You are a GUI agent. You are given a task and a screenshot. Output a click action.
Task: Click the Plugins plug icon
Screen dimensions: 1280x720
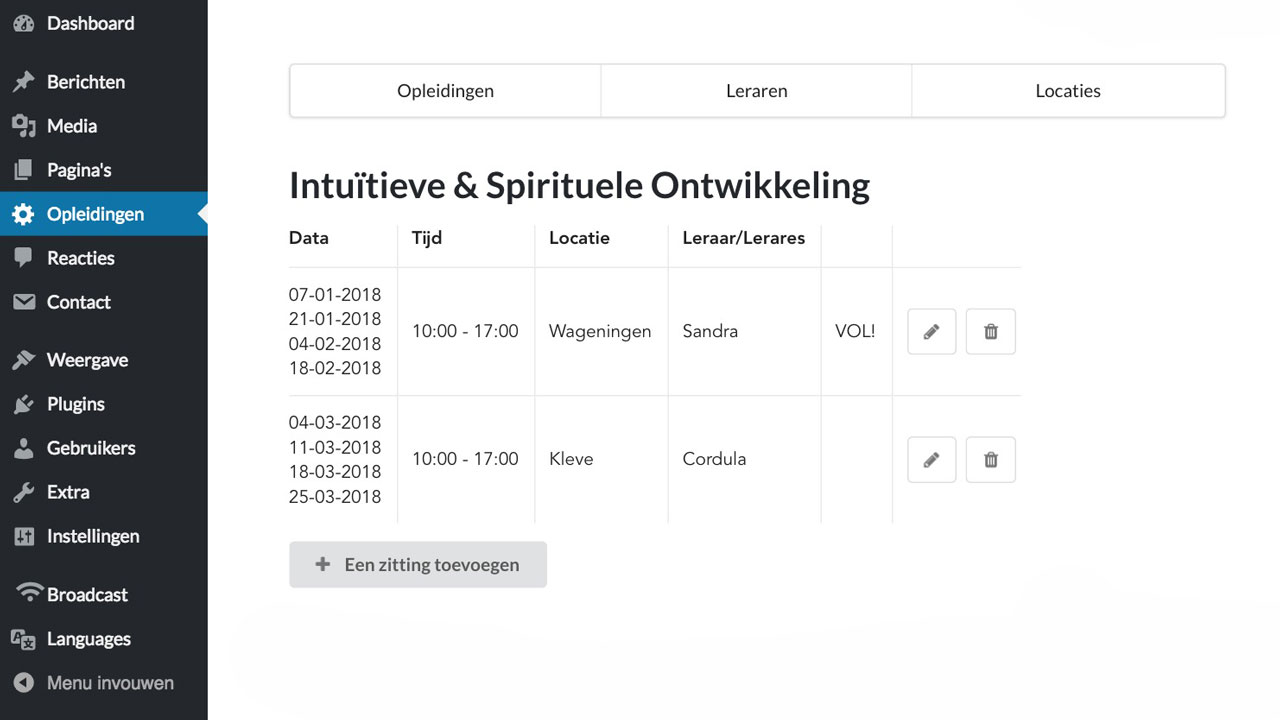pyautogui.click(x=23, y=404)
